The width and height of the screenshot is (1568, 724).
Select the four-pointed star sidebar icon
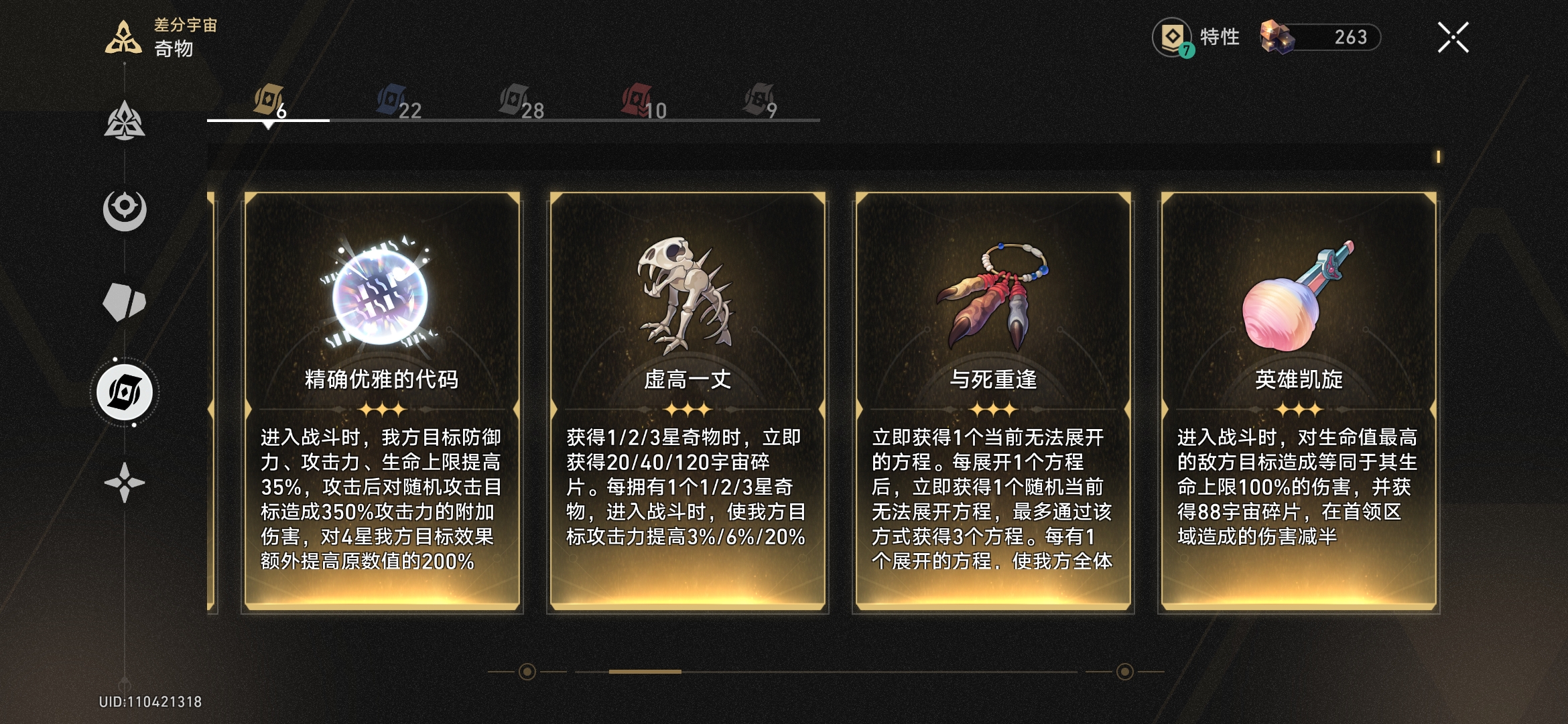[x=125, y=483]
